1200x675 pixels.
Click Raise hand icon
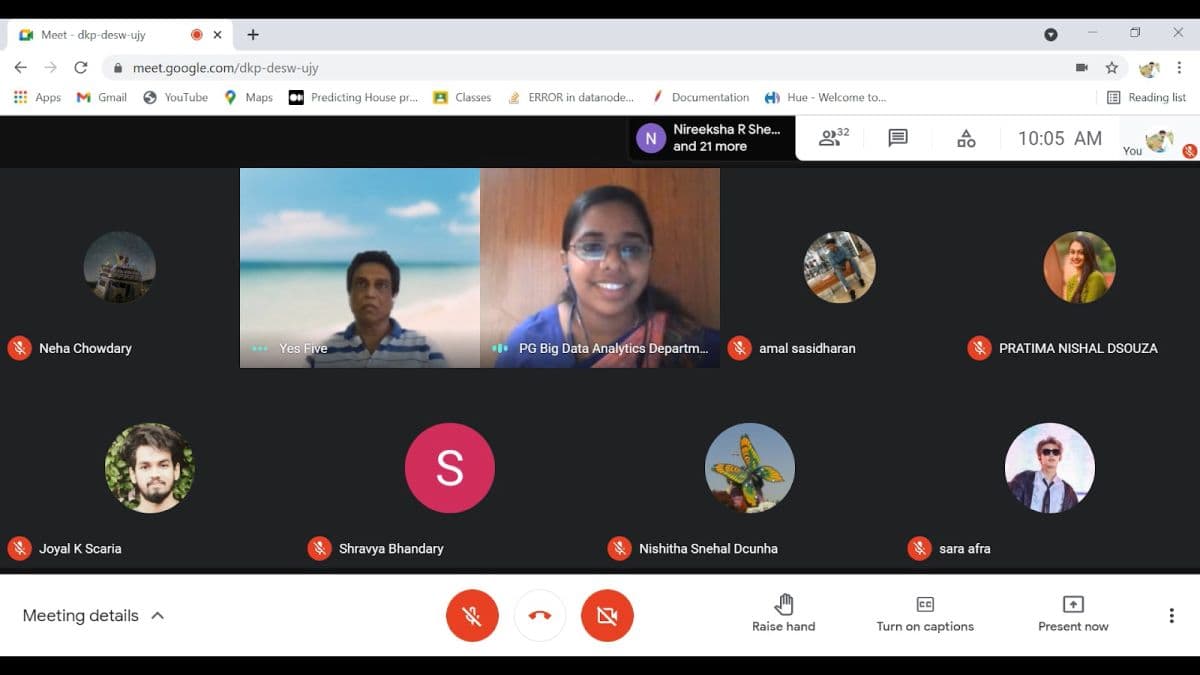pos(784,604)
